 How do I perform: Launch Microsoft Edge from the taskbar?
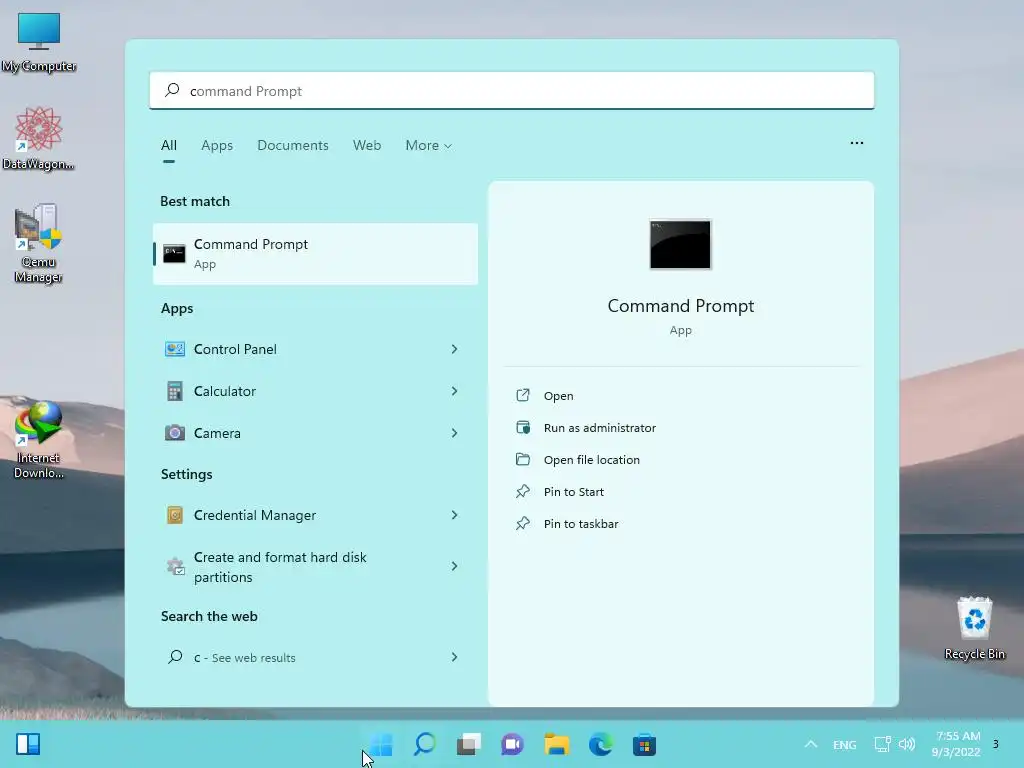click(601, 744)
